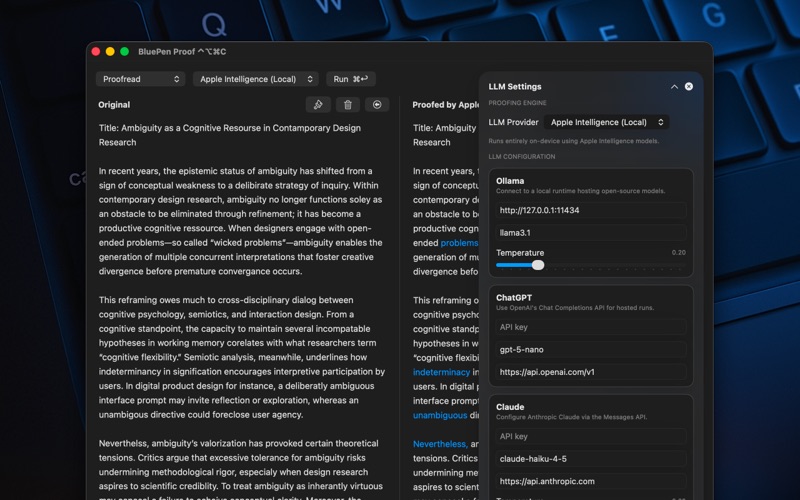Viewport: 800px width, 500px height.
Task: Click the Run button
Action: coord(351,79)
